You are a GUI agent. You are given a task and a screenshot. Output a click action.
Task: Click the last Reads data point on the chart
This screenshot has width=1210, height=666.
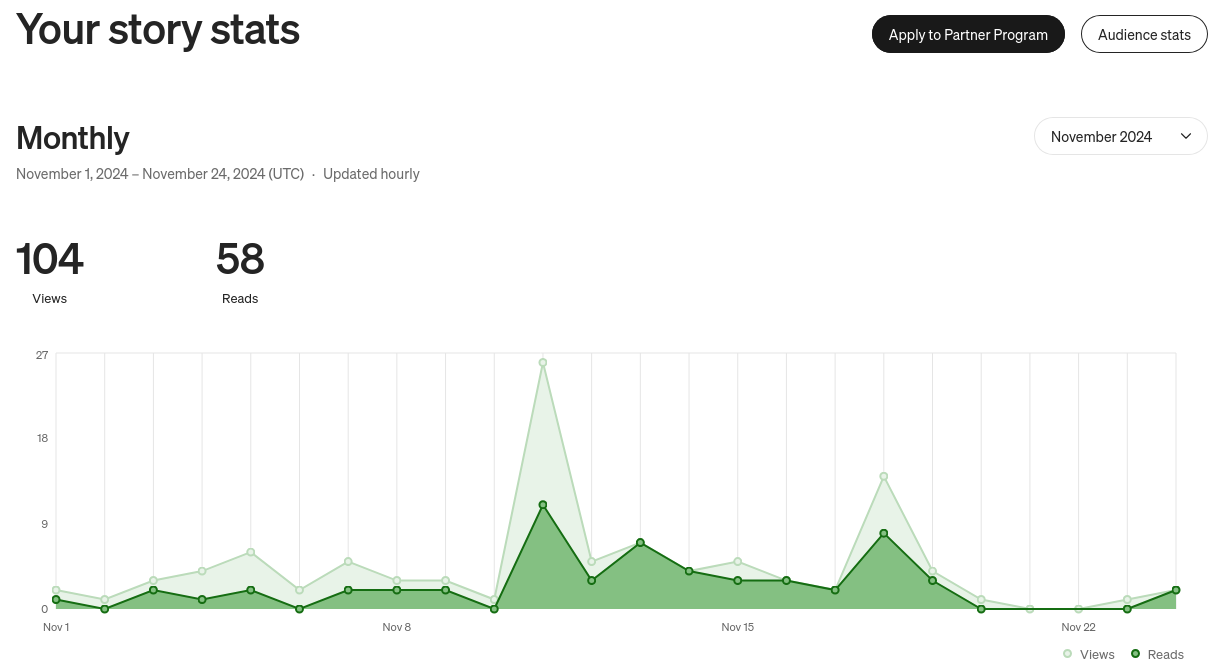pos(1176,590)
